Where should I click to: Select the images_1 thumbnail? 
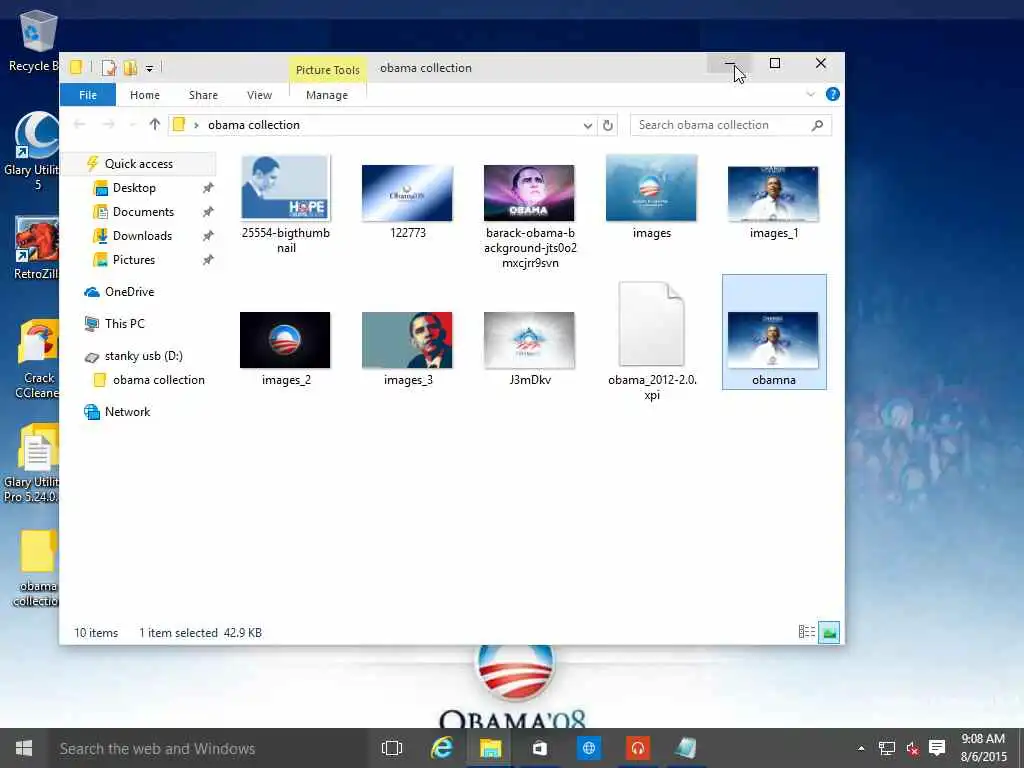[773, 193]
